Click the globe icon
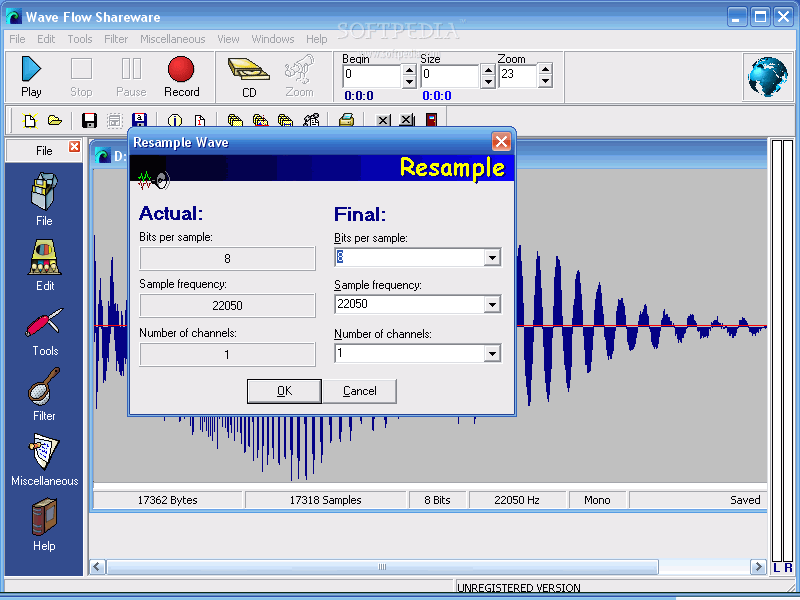800x600 pixels. [768, 77]
